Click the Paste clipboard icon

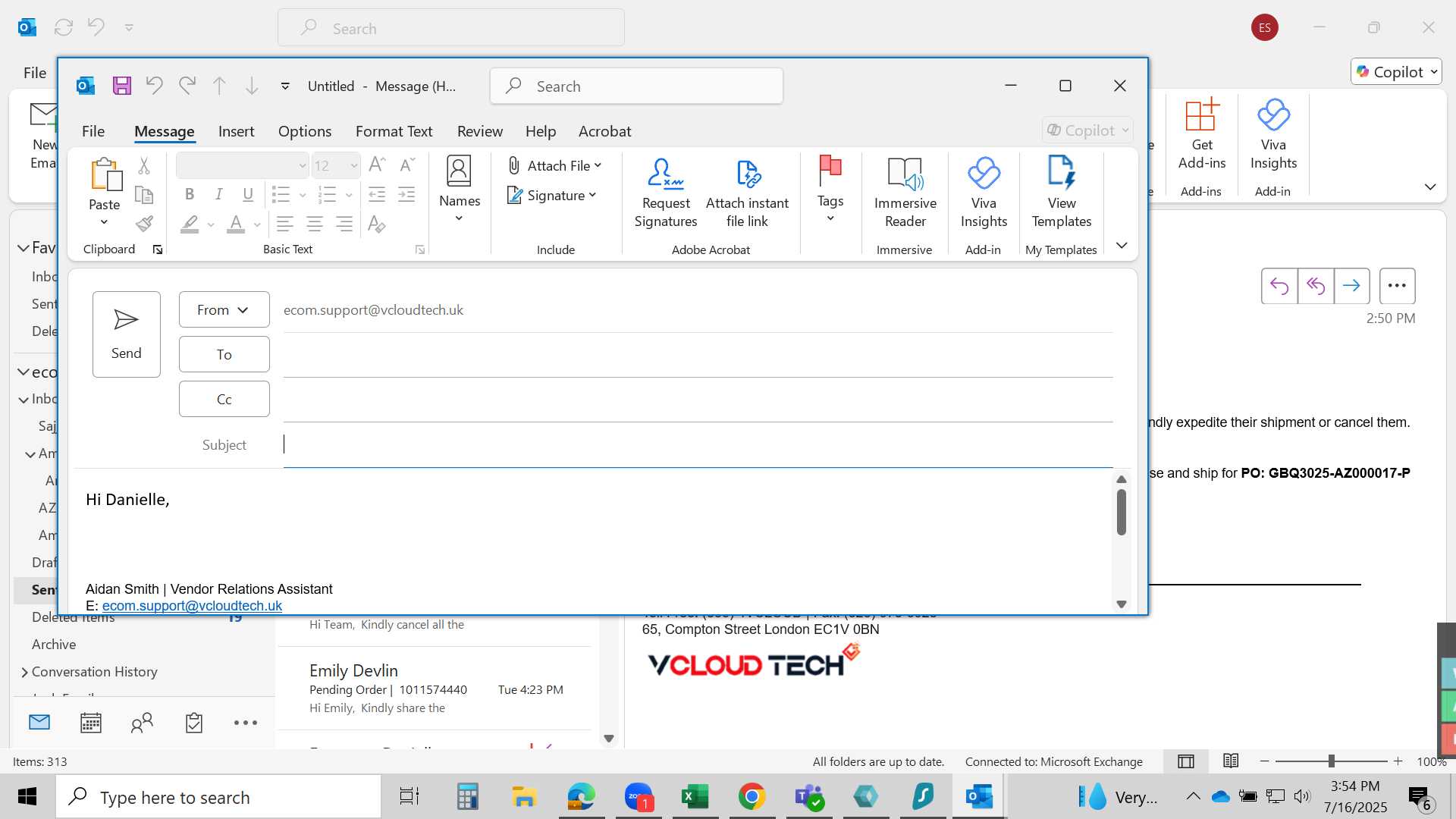pyautogui.click(x=105, y=174)
